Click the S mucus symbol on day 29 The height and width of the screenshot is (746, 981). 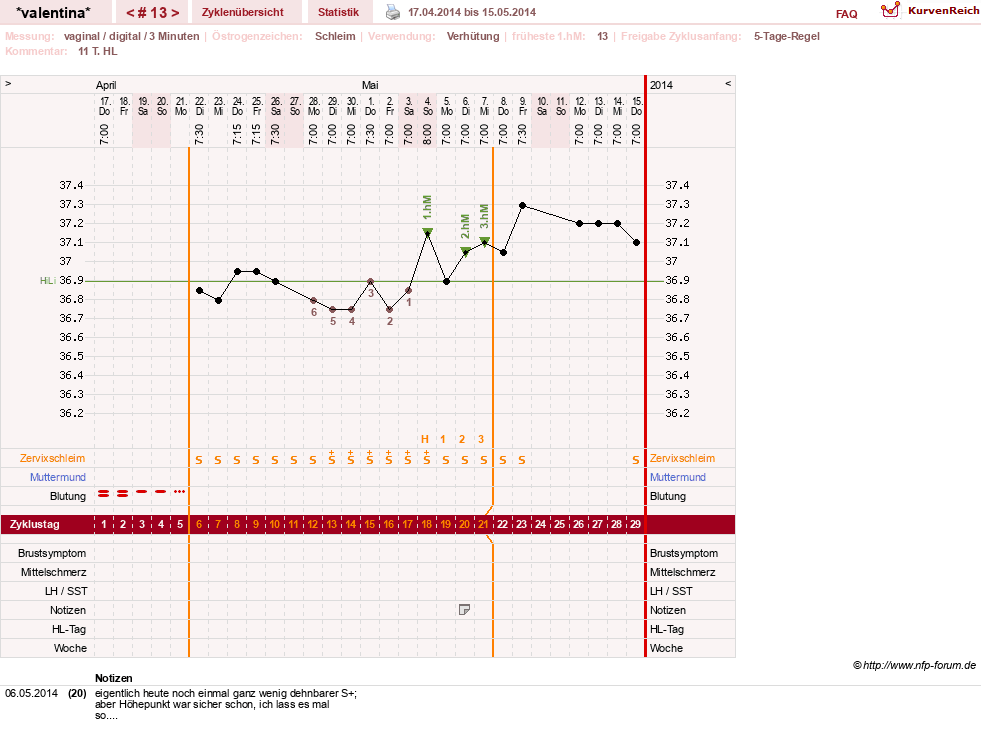coord(635,460)
